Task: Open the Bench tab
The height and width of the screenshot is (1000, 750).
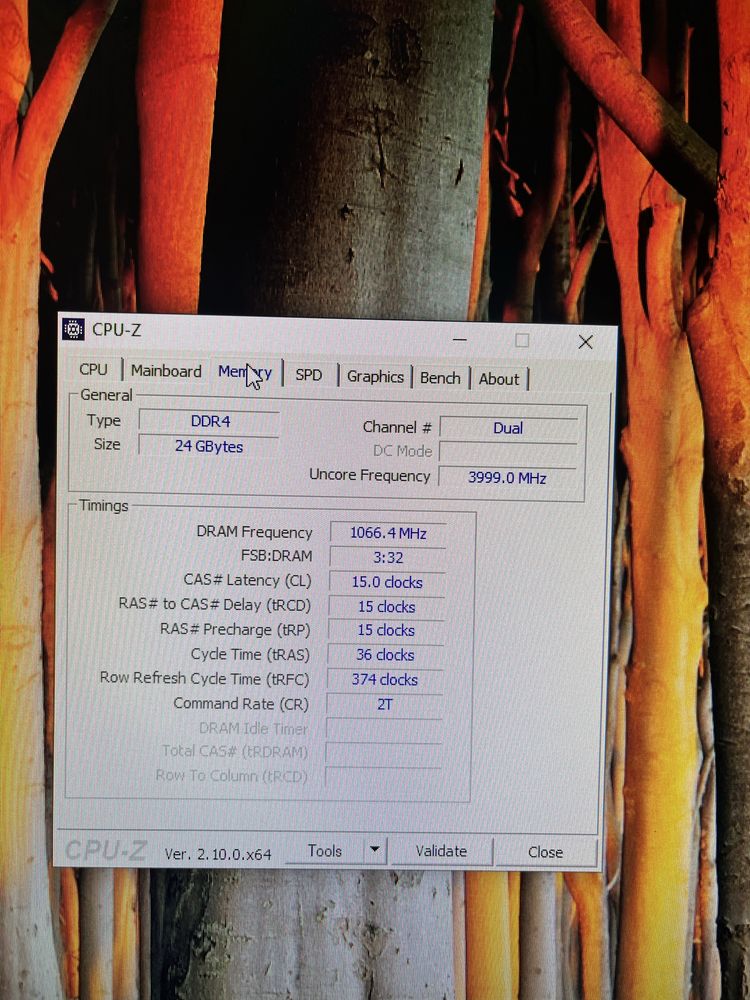Action: click(x=440, y=378)
